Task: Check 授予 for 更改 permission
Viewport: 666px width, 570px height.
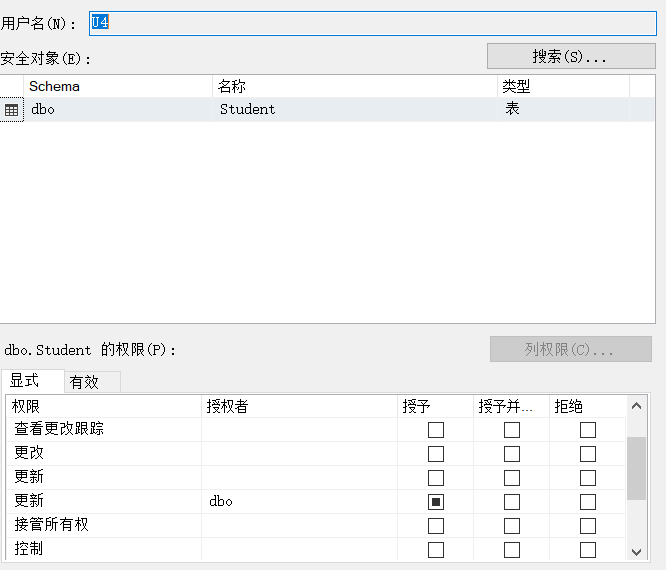Action: click(436, 454)
